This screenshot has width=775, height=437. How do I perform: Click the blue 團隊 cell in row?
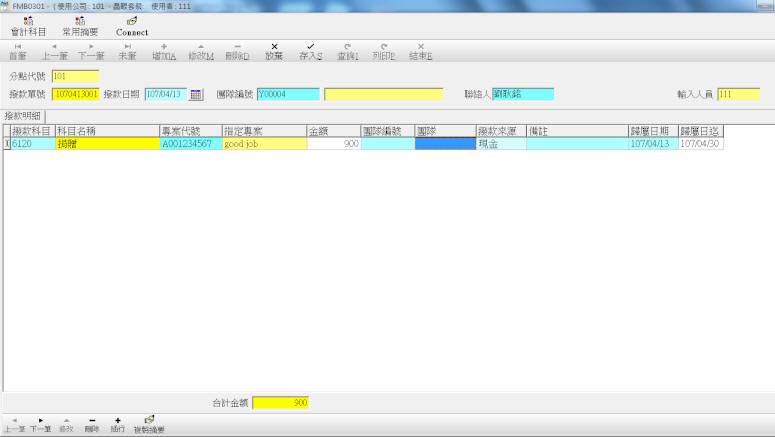click(x=444, y=144)
